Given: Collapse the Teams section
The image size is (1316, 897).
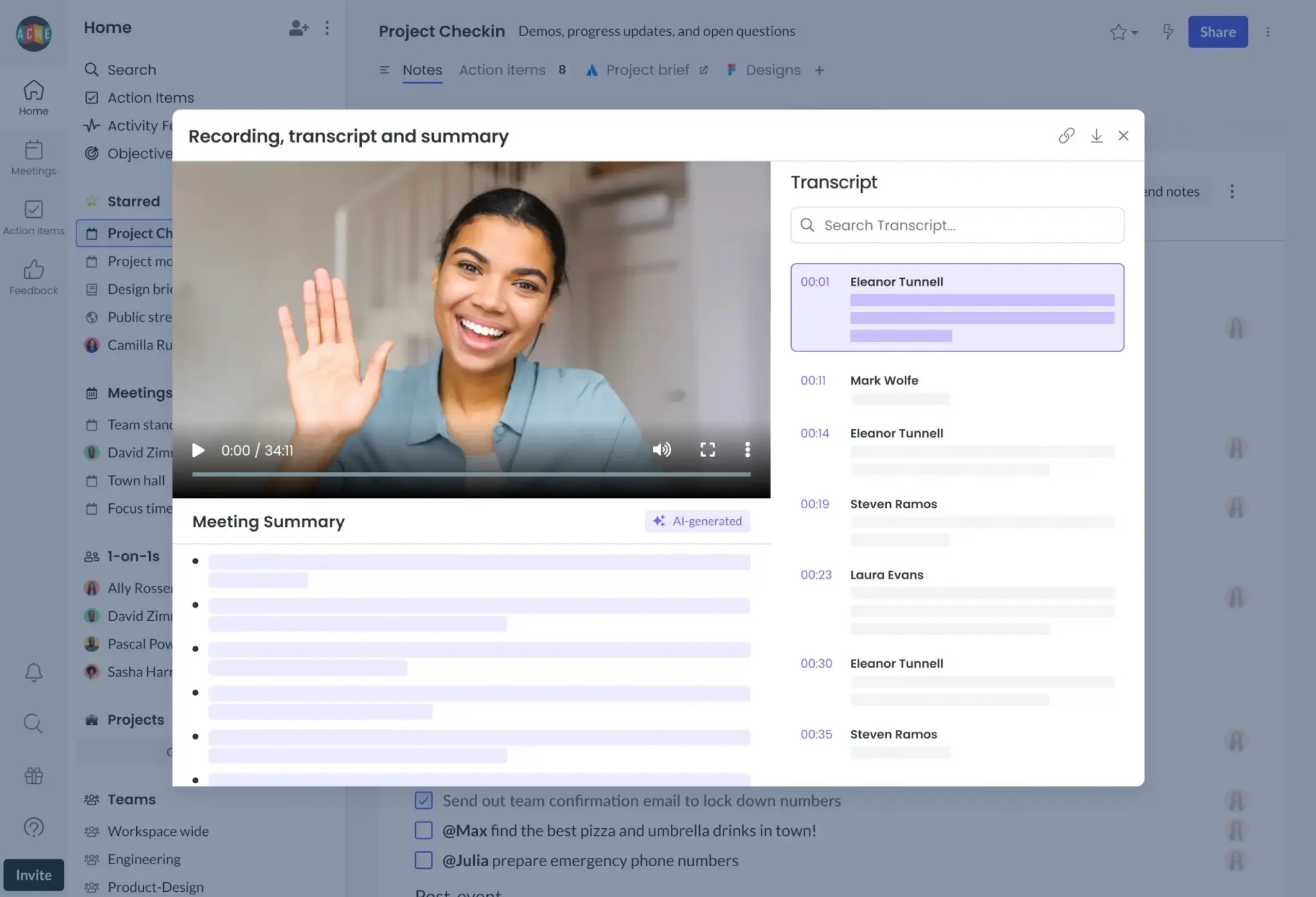Looking at the screenshot, I should pyautogui.click(x=120, y=799).
